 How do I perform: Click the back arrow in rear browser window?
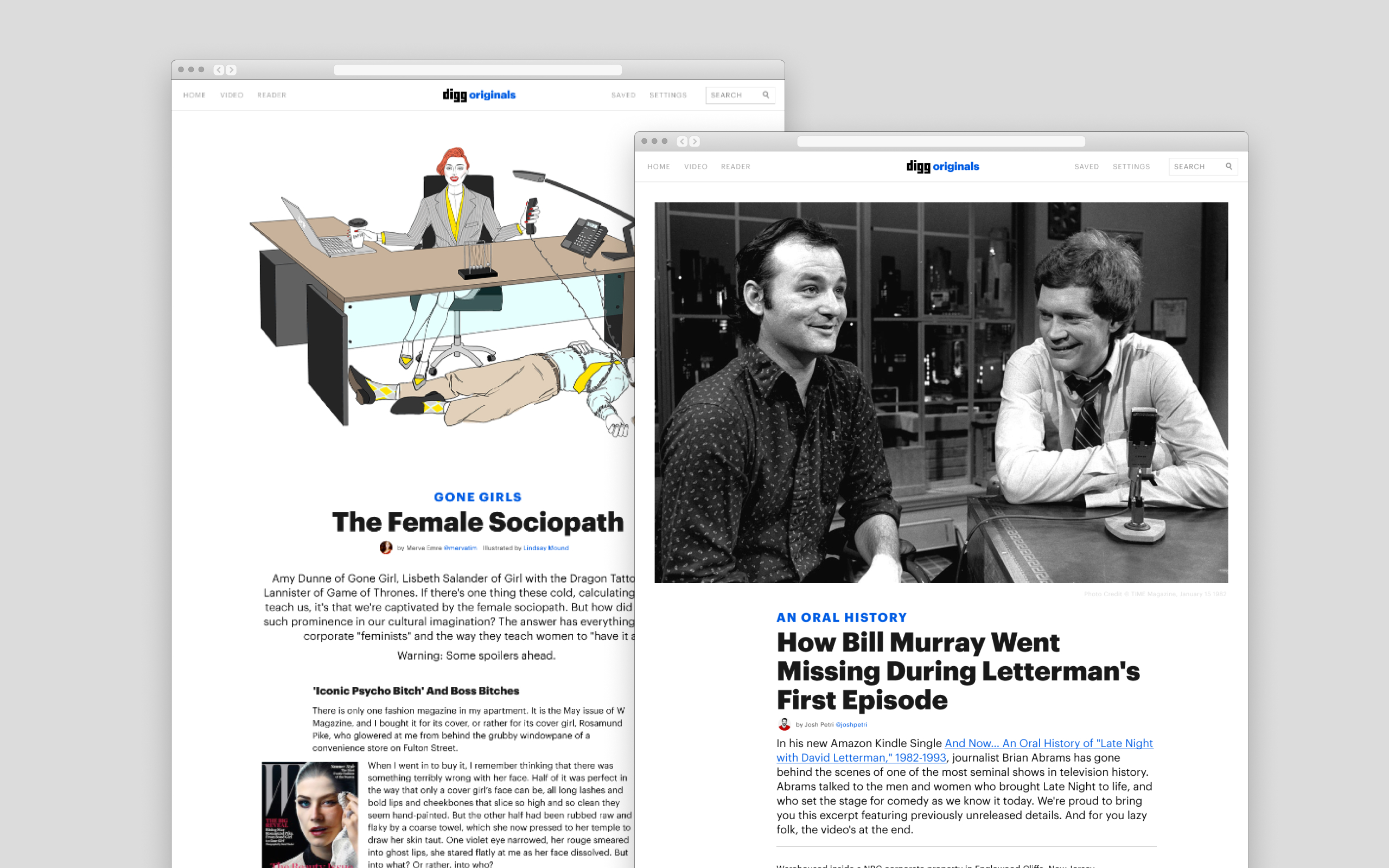[x=219, y=69]
